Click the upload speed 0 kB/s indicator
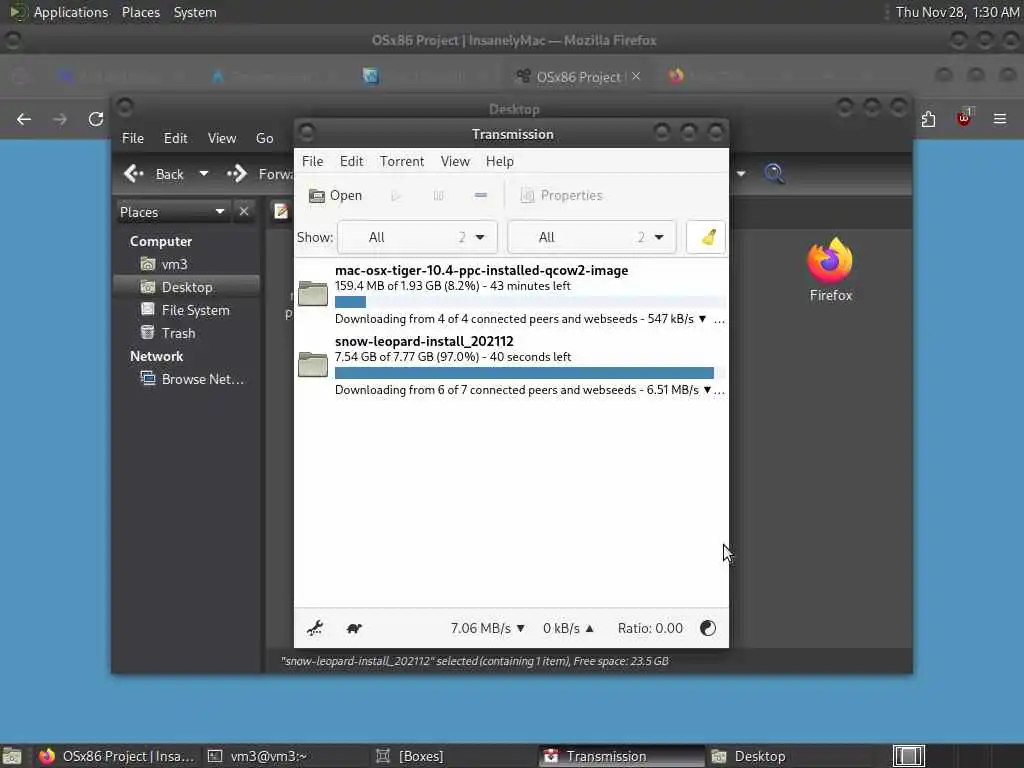1024x768 pixels. [x=568, y=628]
